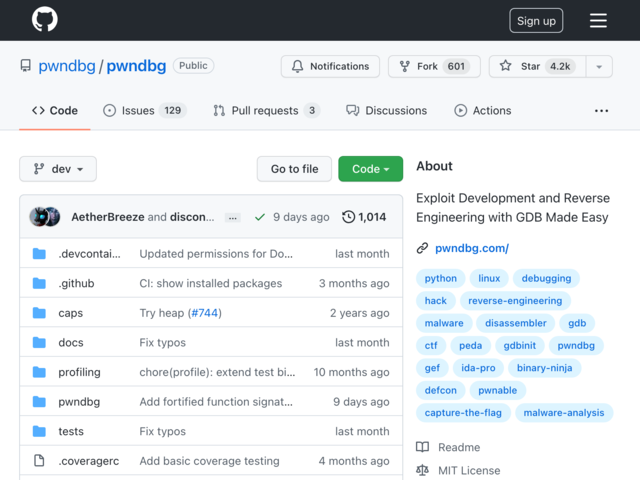
Task: Open the Discussions tab
Action: 387,111
